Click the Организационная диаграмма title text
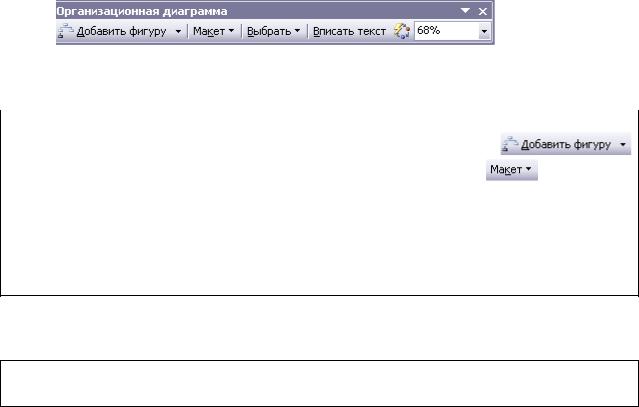Viewport: 639px width, 407px height. pyautogui.click(x=142, y=11)
